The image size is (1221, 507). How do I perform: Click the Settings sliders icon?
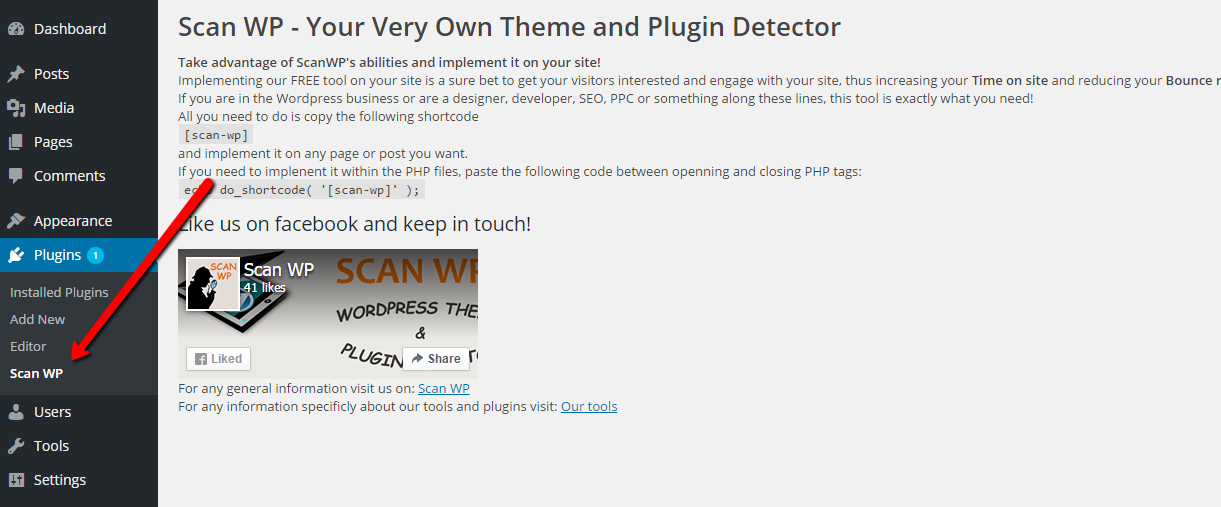coord(16,480)
